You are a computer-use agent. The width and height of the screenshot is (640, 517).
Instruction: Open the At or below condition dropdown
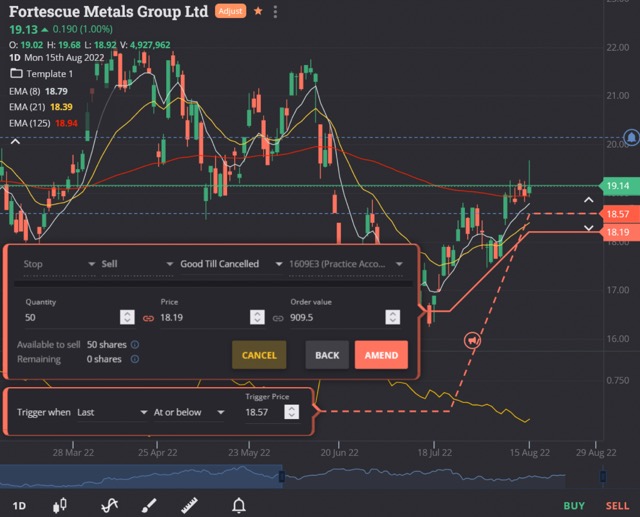coord(188,412)
